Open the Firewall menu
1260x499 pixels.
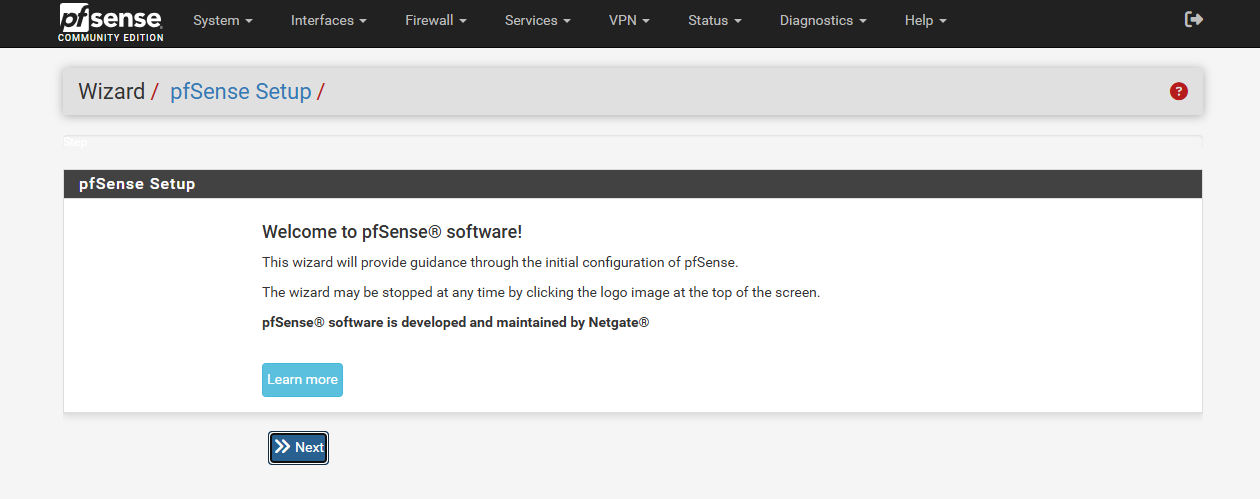pos(436,20)
